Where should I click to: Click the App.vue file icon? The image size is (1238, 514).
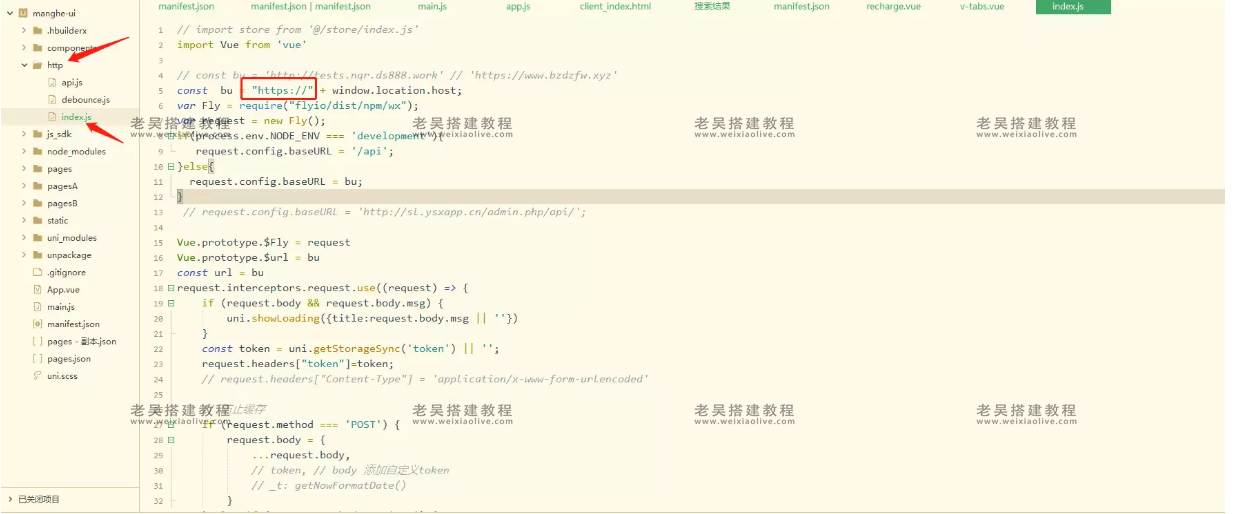(38, 289)
